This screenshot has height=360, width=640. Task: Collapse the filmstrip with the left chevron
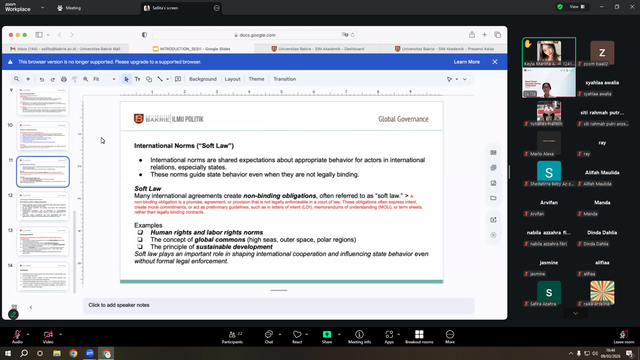point(31,307)
